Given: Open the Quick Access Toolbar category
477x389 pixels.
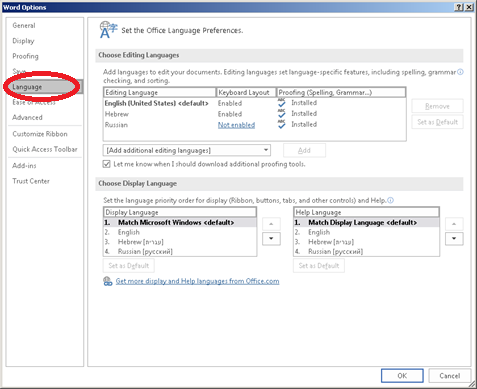Looking at the screenshot, I should click(45, 149).
